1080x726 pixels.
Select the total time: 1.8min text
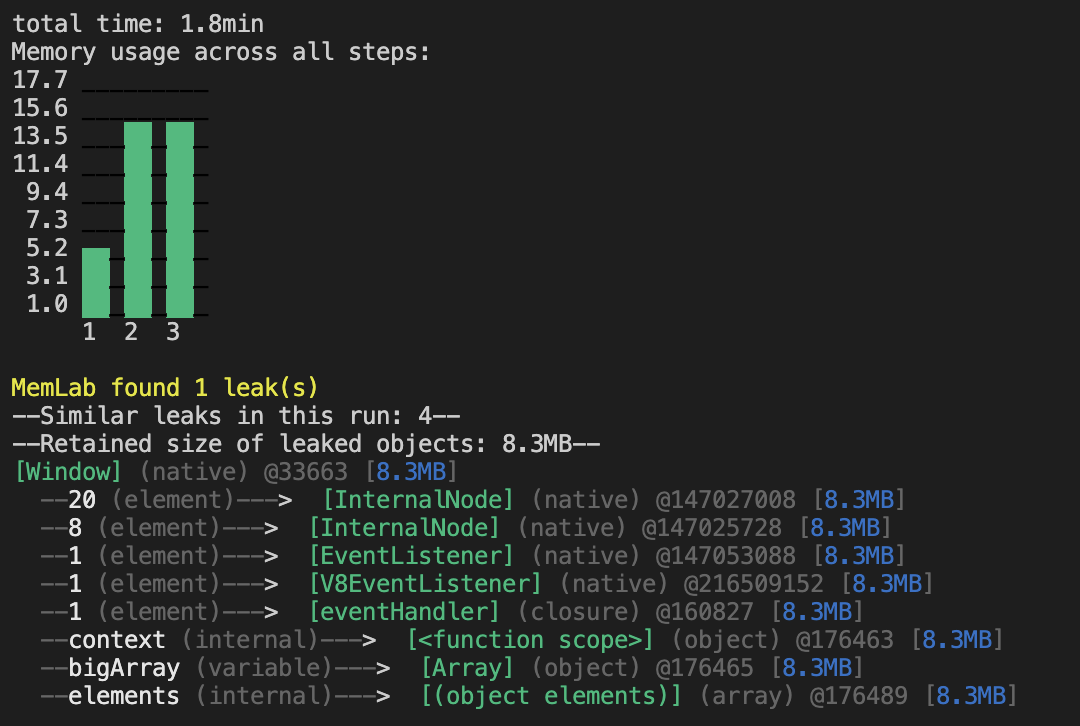click(x=135, y=22)
